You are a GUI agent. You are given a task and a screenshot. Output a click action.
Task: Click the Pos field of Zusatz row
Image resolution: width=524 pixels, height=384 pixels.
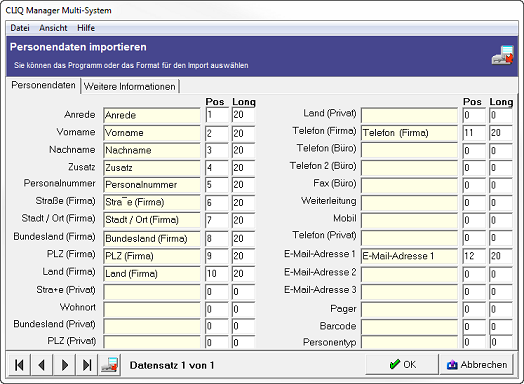coord(217,168)
